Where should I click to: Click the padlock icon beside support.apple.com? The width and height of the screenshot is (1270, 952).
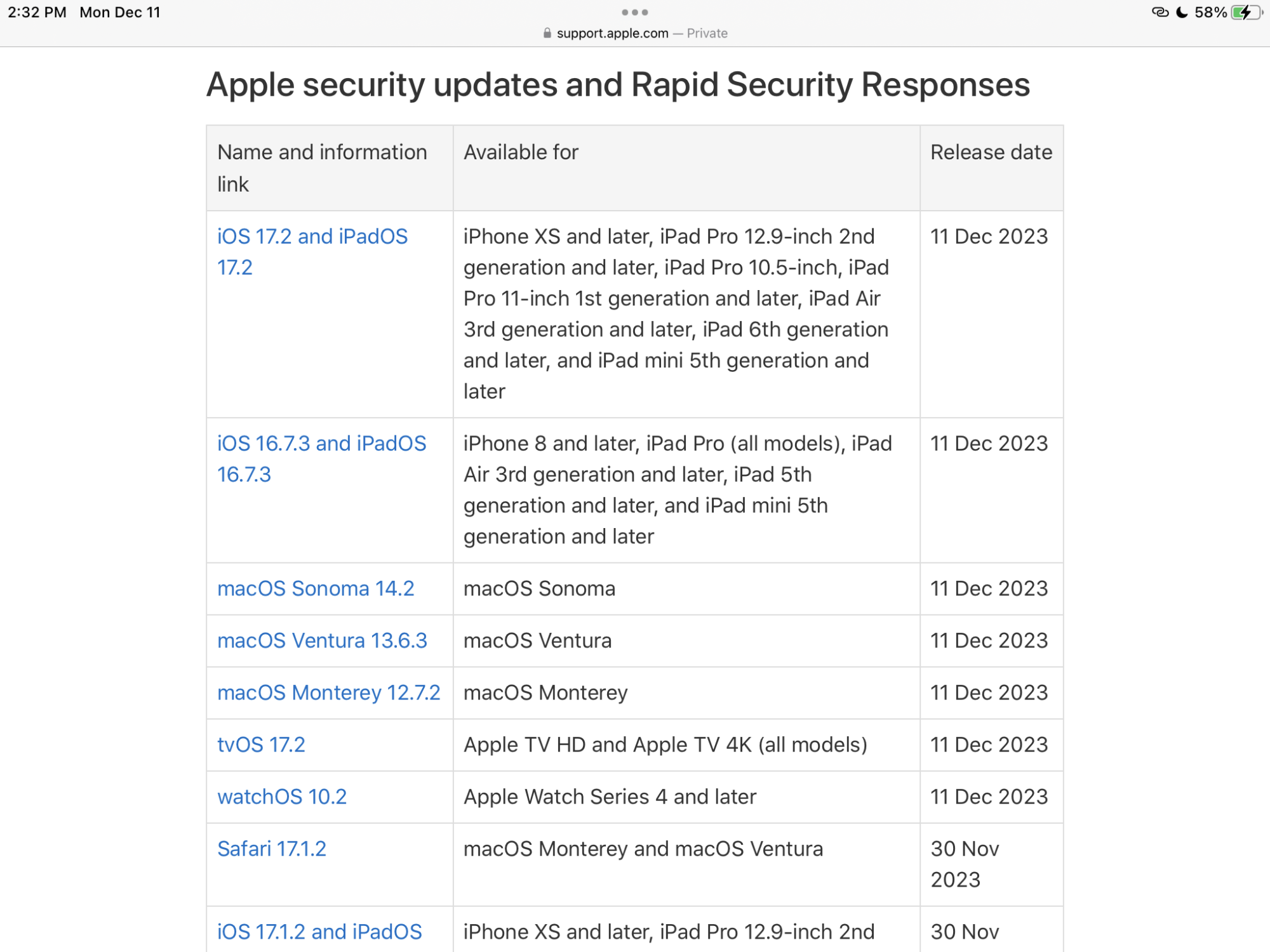547,34
